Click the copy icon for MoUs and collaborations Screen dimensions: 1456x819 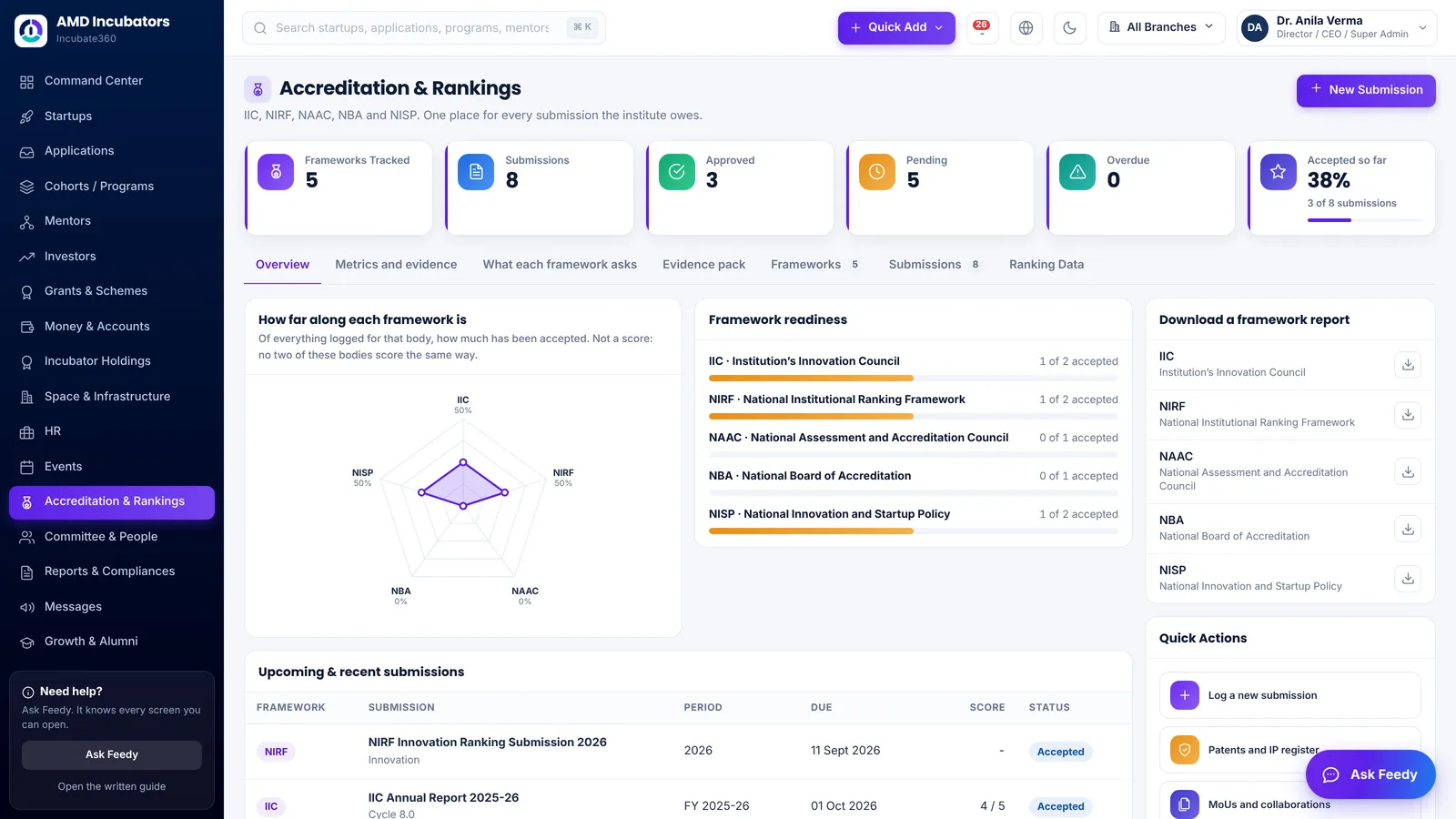[x=1185, y=804]
